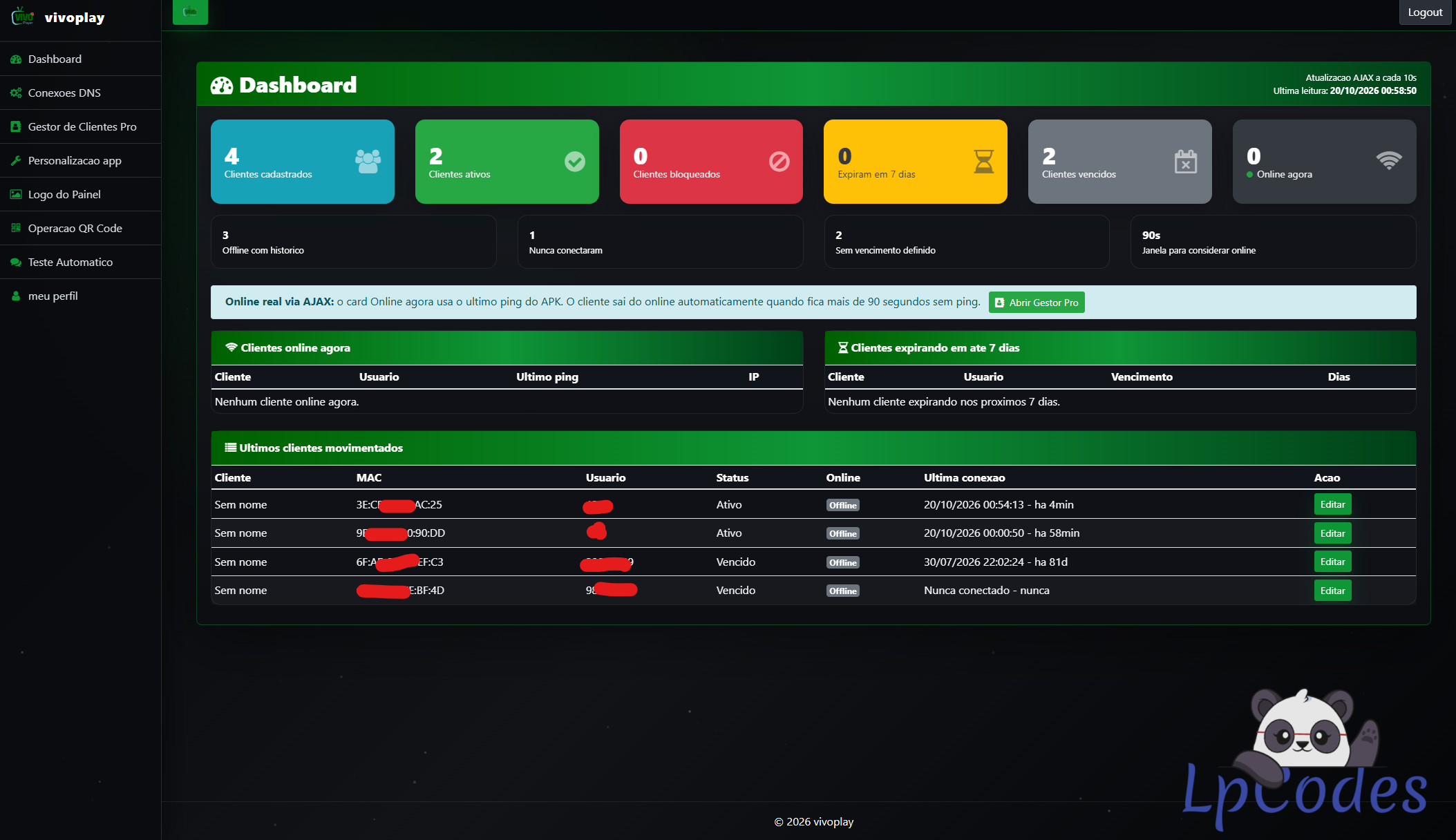This screenshot has width=1456, height=840.
Task: Click the Abrir Gestor Pro button
Action: click(1037, 303)
